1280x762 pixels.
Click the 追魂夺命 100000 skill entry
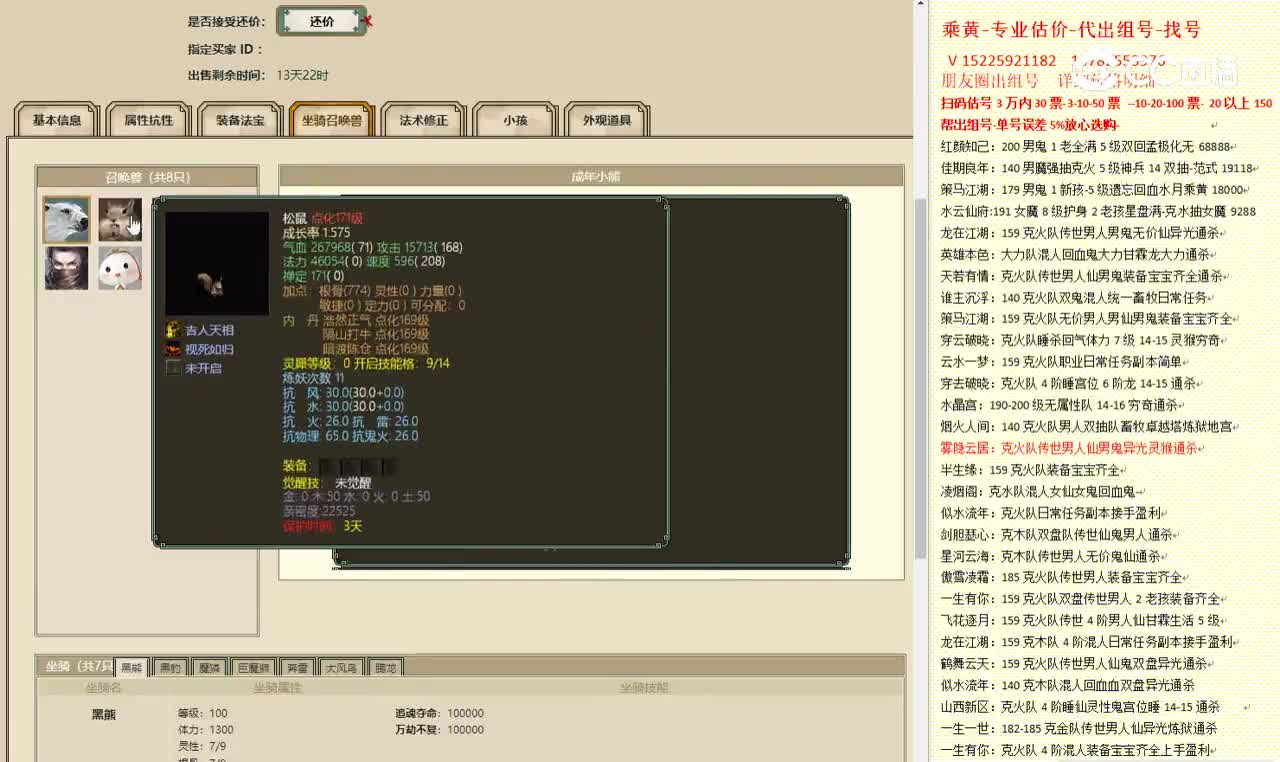click(x=439, y=714)
